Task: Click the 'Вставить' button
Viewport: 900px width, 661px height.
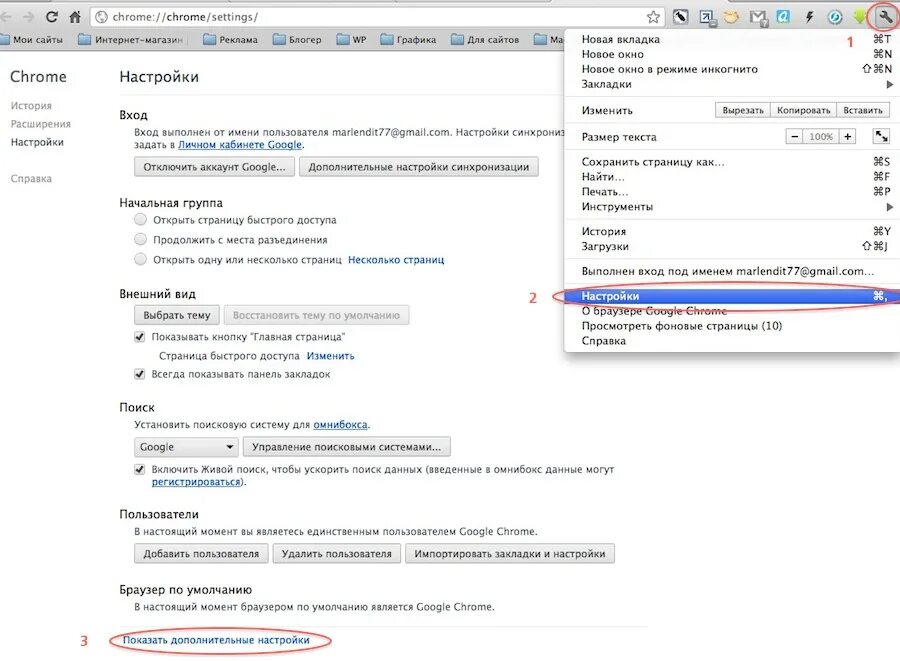Action: pyautogui.click(x=863, y=110)
